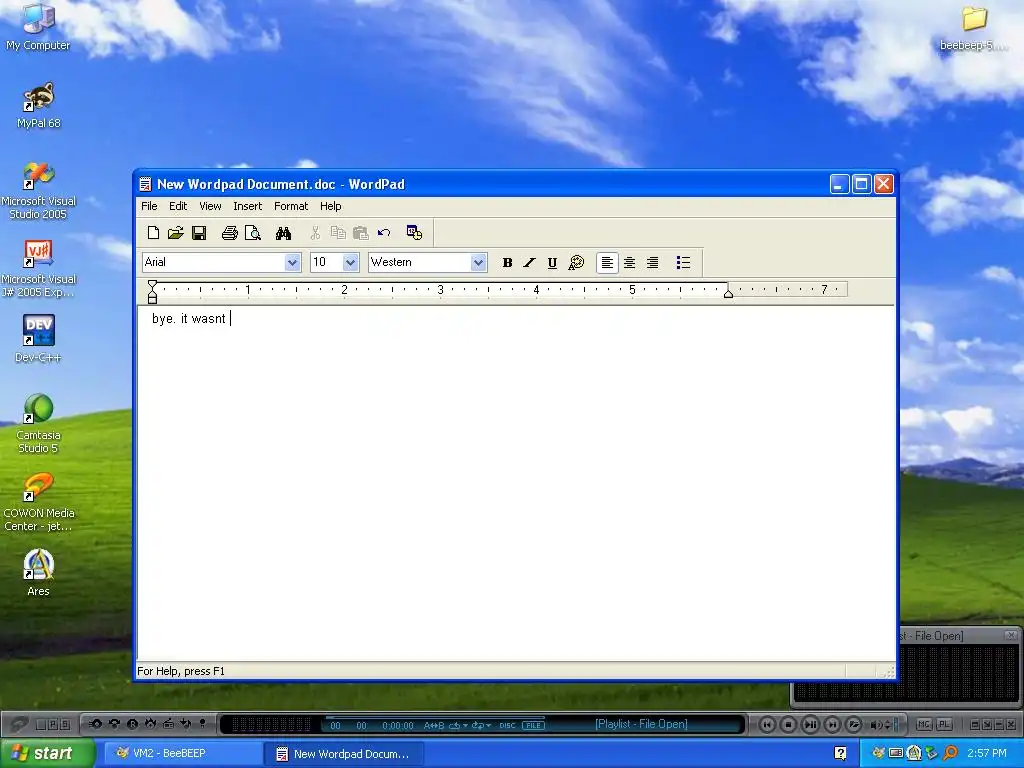Click the WordPad status bar resize grip
This screenshot has width=1024, height=768.
[888, 672]
